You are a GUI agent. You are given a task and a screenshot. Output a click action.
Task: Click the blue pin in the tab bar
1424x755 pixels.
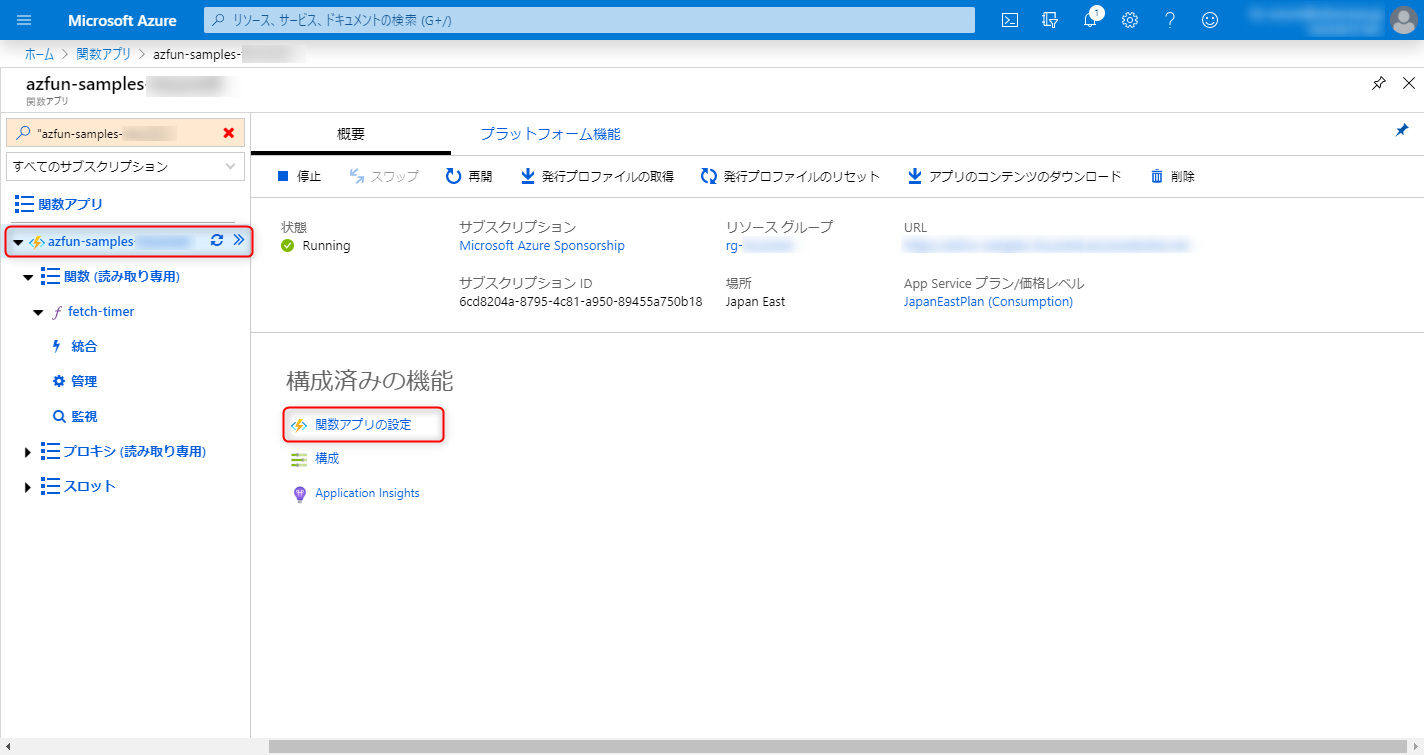click(1402, 131)
